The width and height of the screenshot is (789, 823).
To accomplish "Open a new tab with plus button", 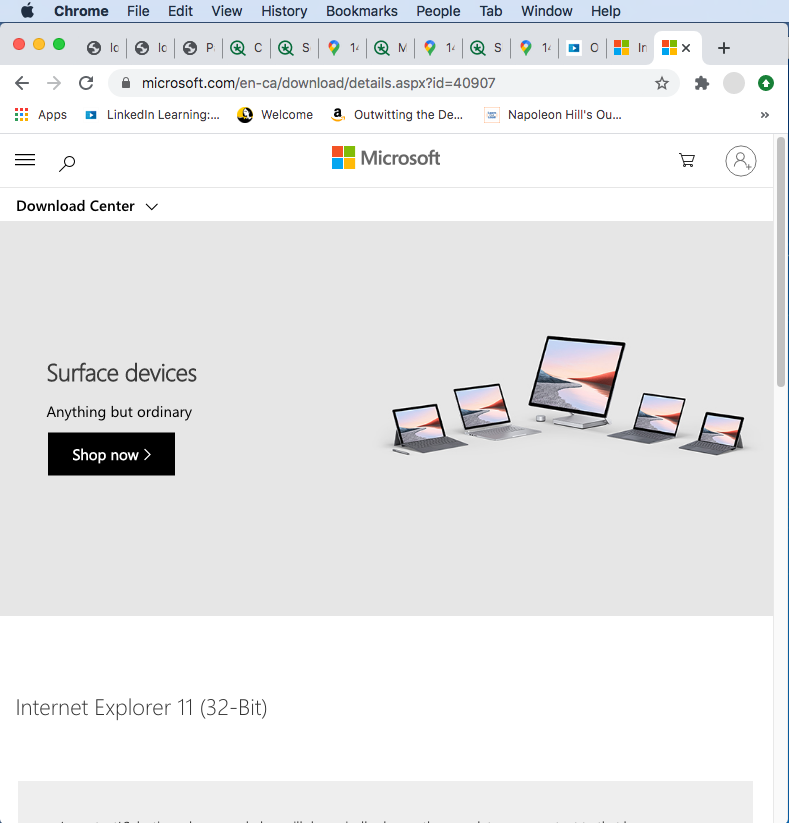I will (x=724, y=48).
